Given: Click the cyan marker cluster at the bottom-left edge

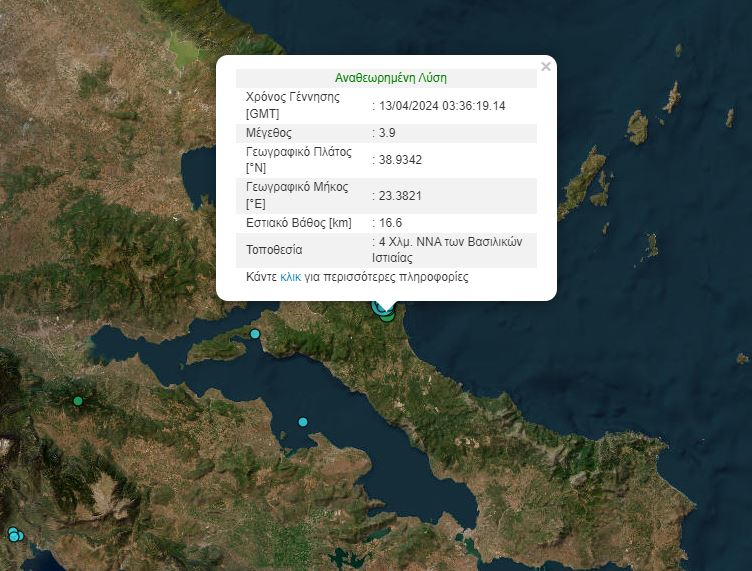Looking at the screenshot, I should click(14, 535).
